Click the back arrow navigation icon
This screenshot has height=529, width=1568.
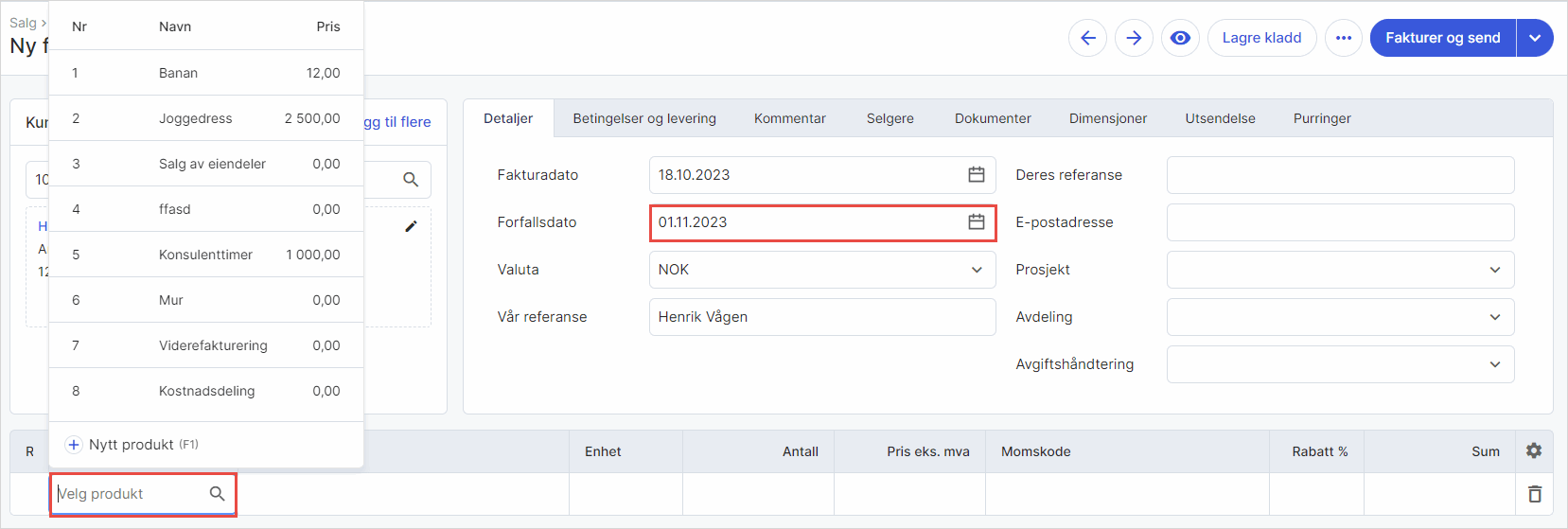click(1087, 38)
